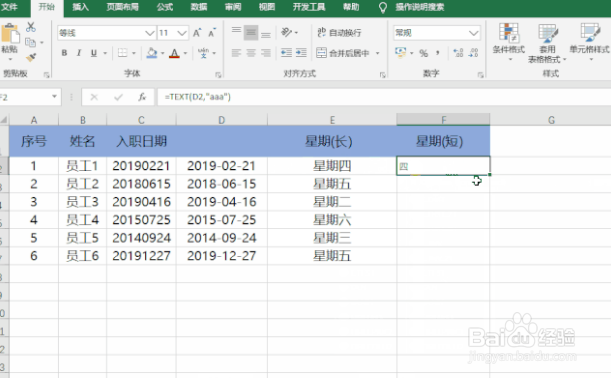This screenshot has width=611, height=378.
Task: Decrease font size with smaller A
Action: click(212, 33)
